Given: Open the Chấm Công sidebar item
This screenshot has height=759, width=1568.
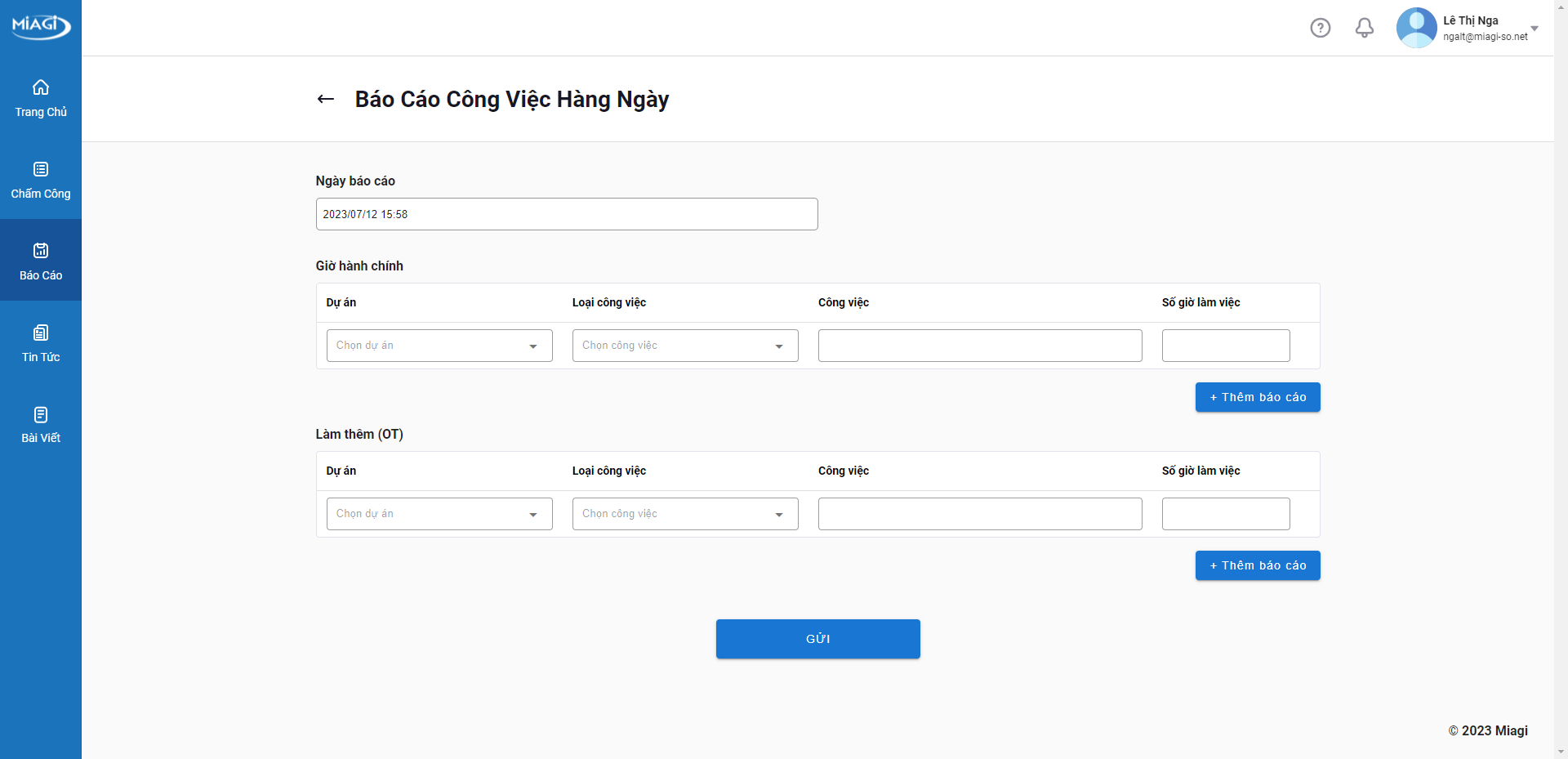Looking at the screenshot, I should [x=41, y=180].
